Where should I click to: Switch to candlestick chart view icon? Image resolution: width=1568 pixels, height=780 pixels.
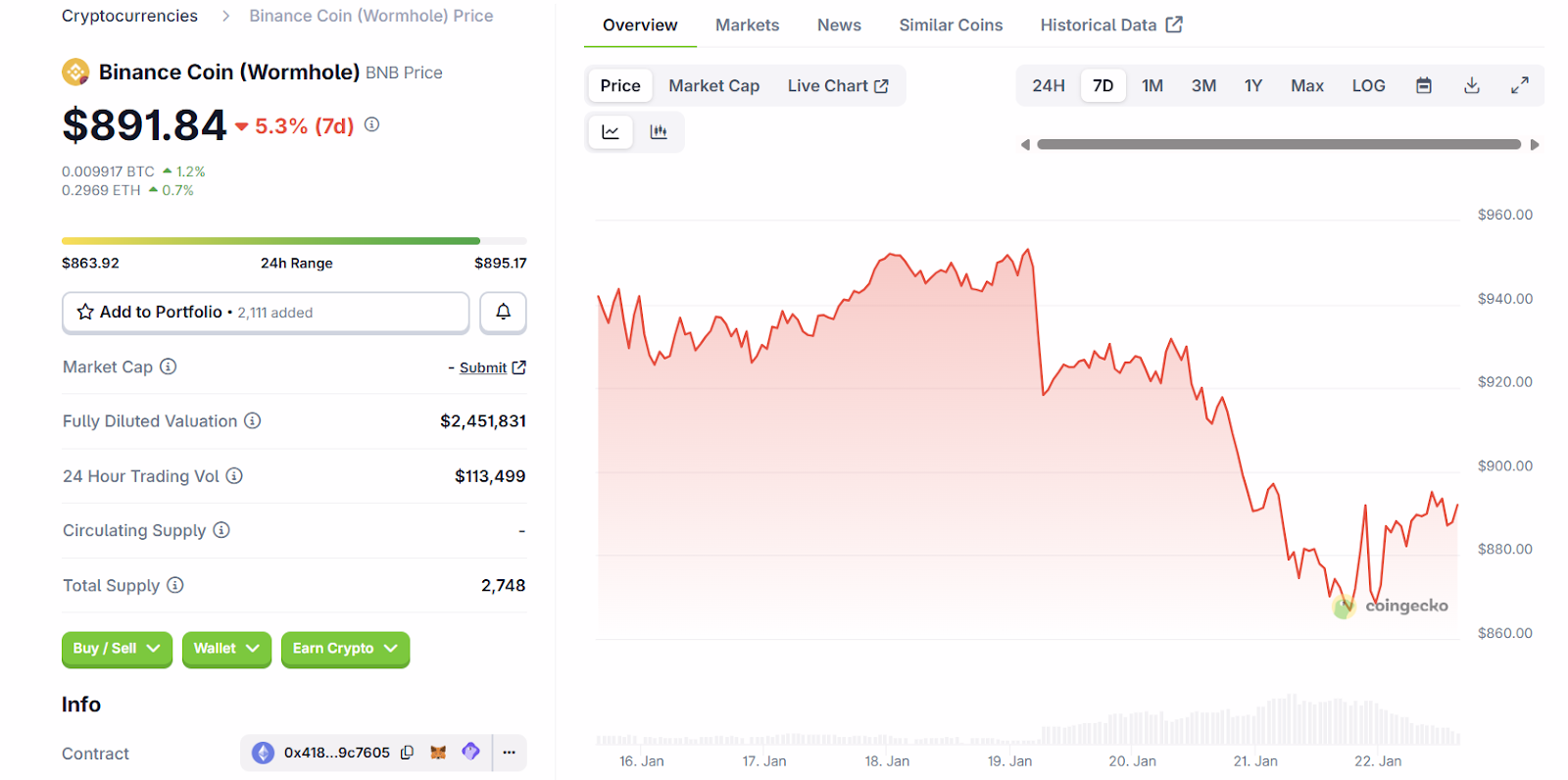click(659, 132)
